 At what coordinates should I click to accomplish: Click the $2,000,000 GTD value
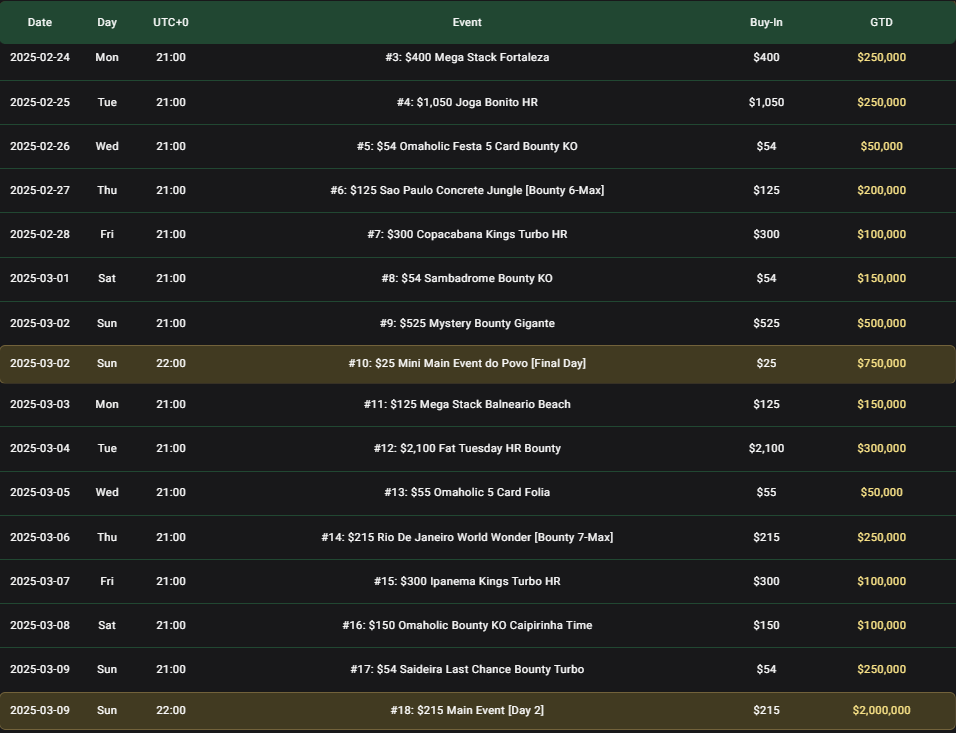coord(882,710)
